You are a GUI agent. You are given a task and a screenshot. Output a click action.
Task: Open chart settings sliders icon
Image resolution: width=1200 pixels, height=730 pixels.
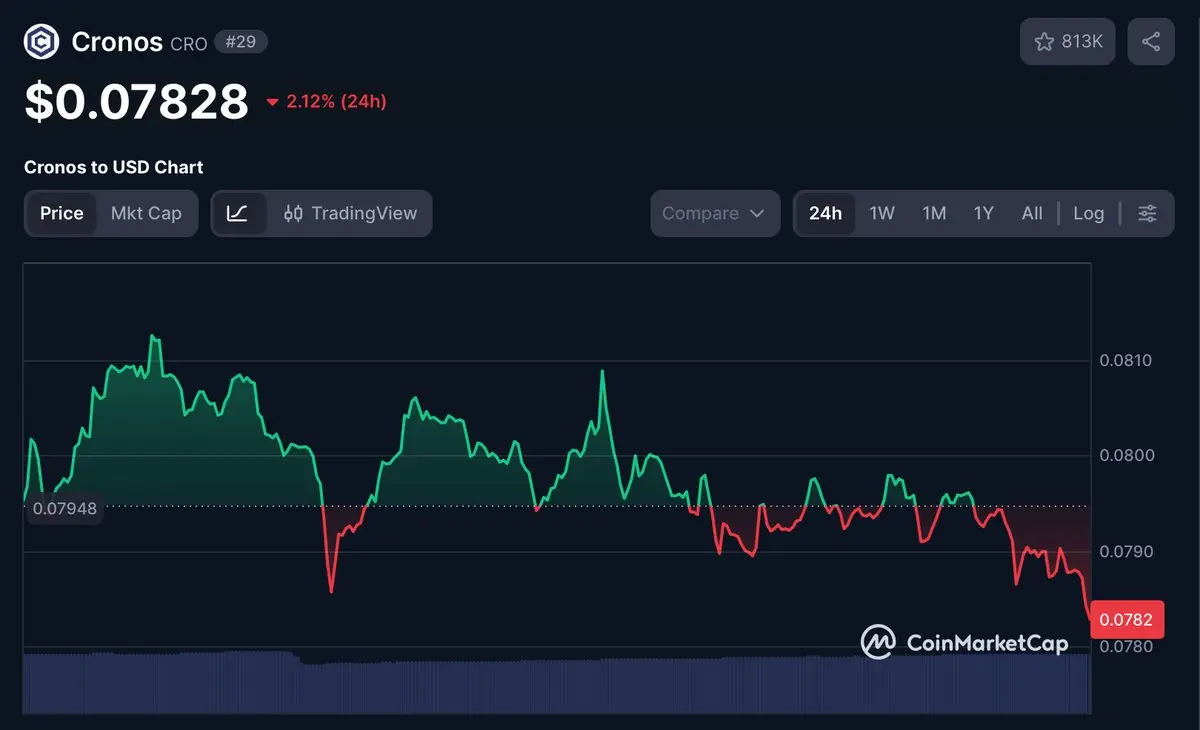tap(1148, 213)
